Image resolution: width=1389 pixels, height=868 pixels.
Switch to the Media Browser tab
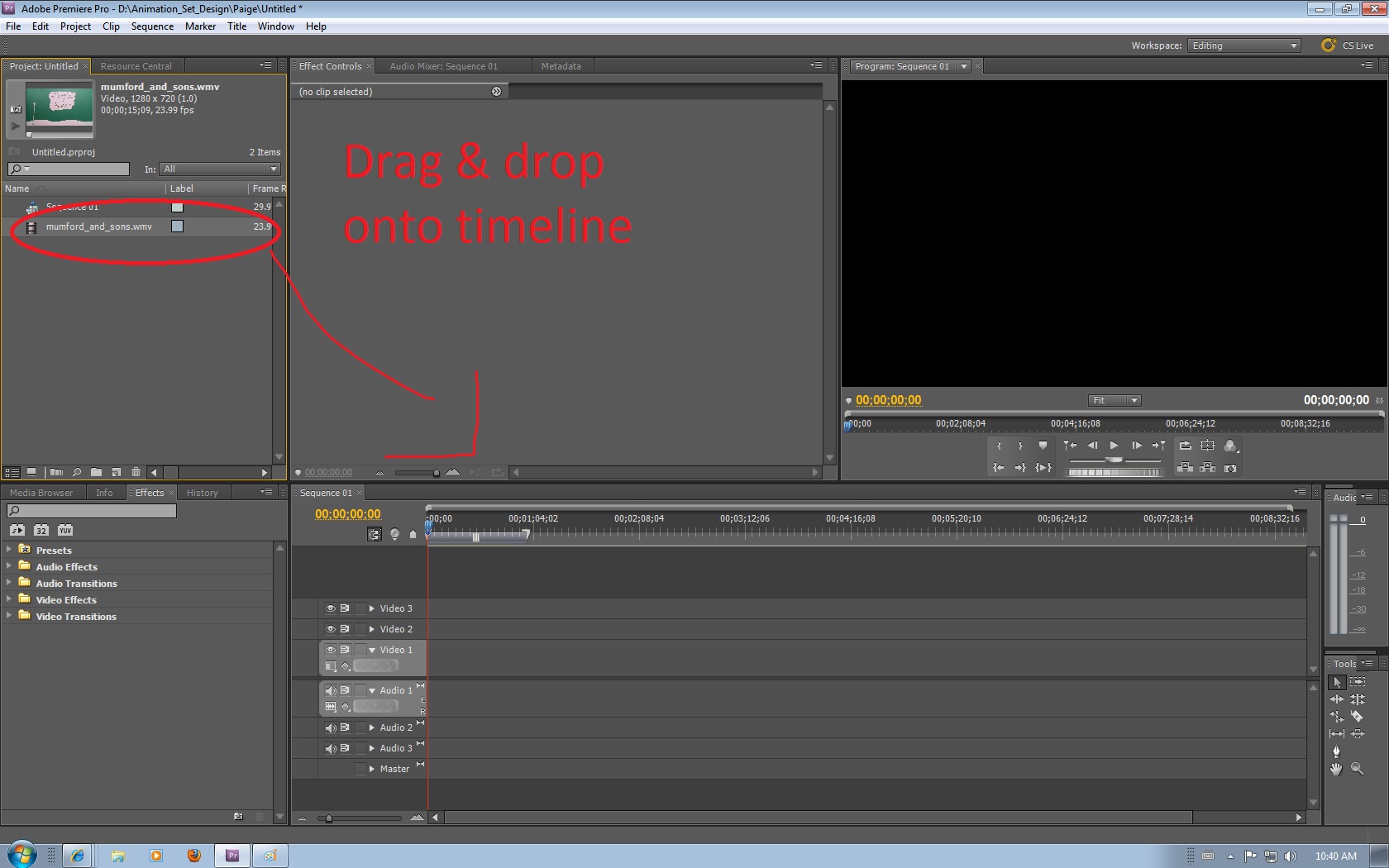41,493
